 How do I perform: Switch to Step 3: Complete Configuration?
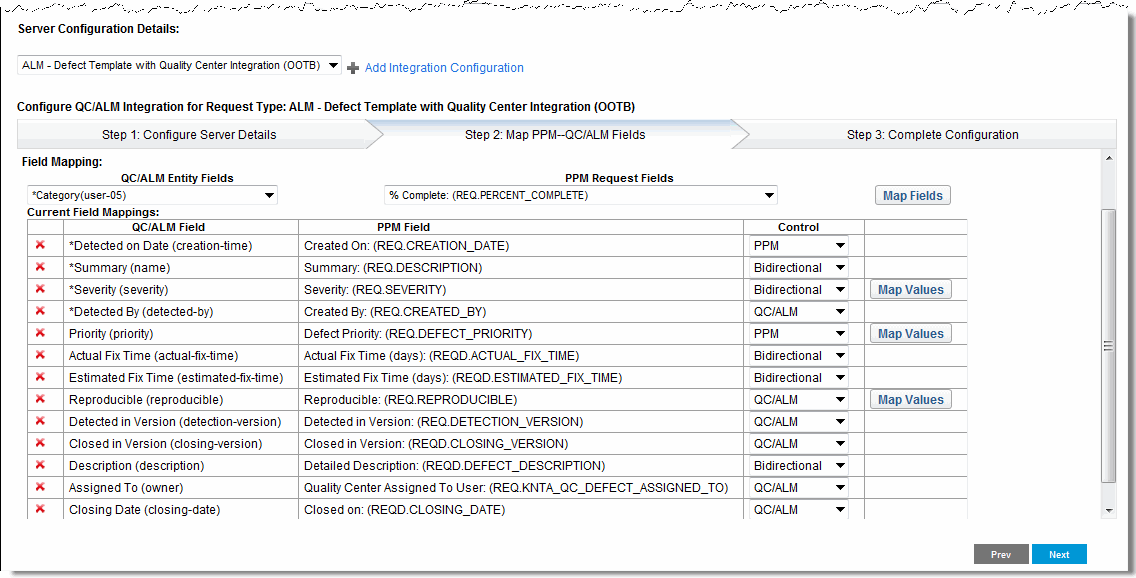click(932, 135)
